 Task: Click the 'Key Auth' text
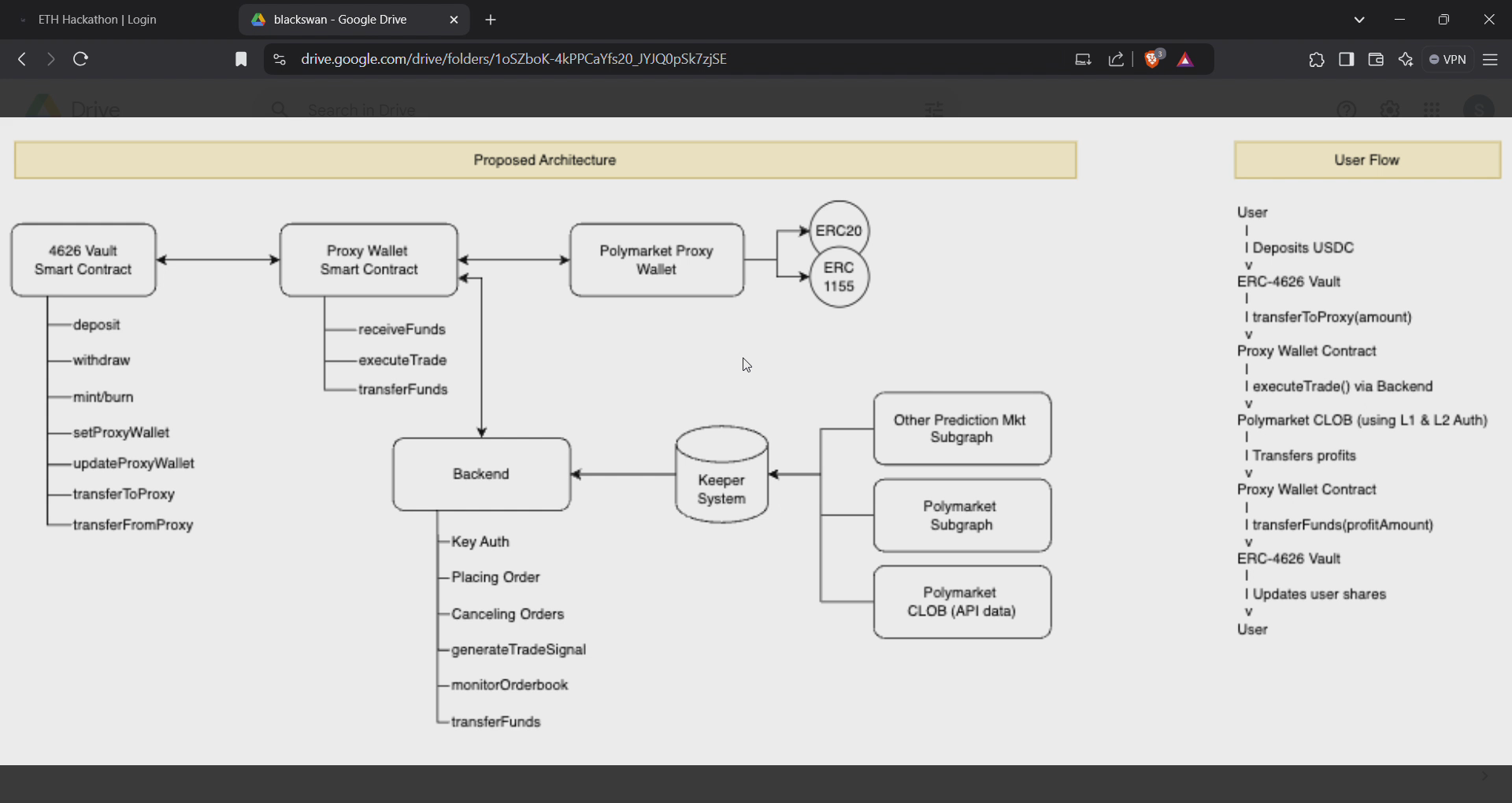[480, 542]
